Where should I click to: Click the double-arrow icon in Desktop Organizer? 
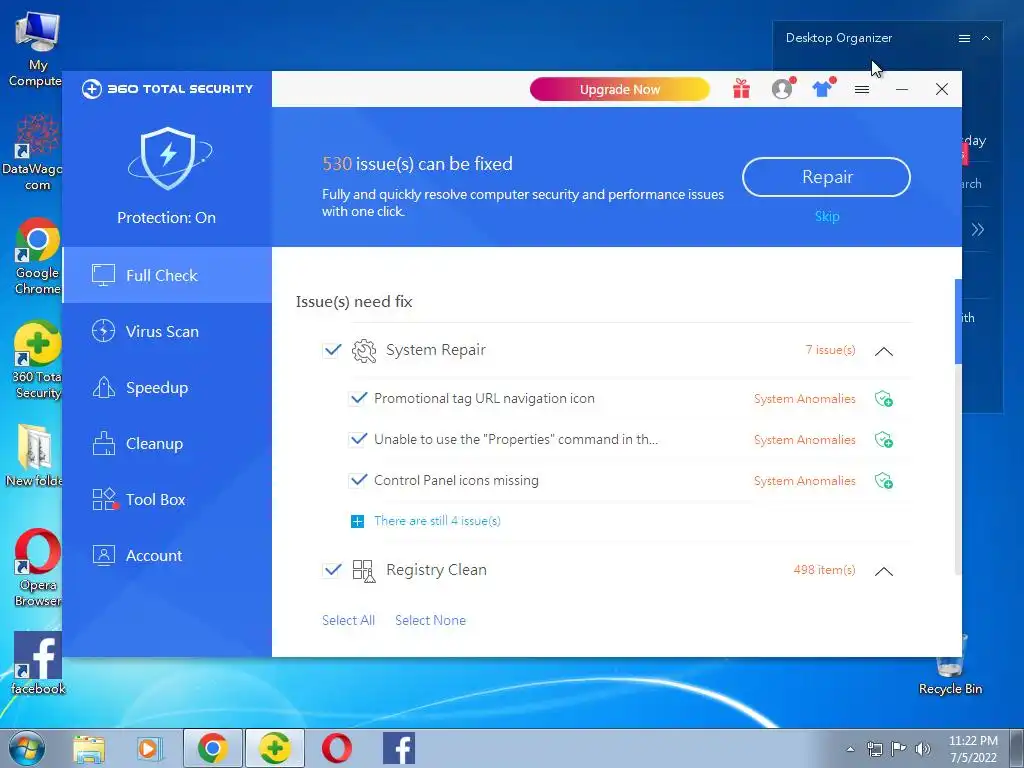[x=977, y=229]
